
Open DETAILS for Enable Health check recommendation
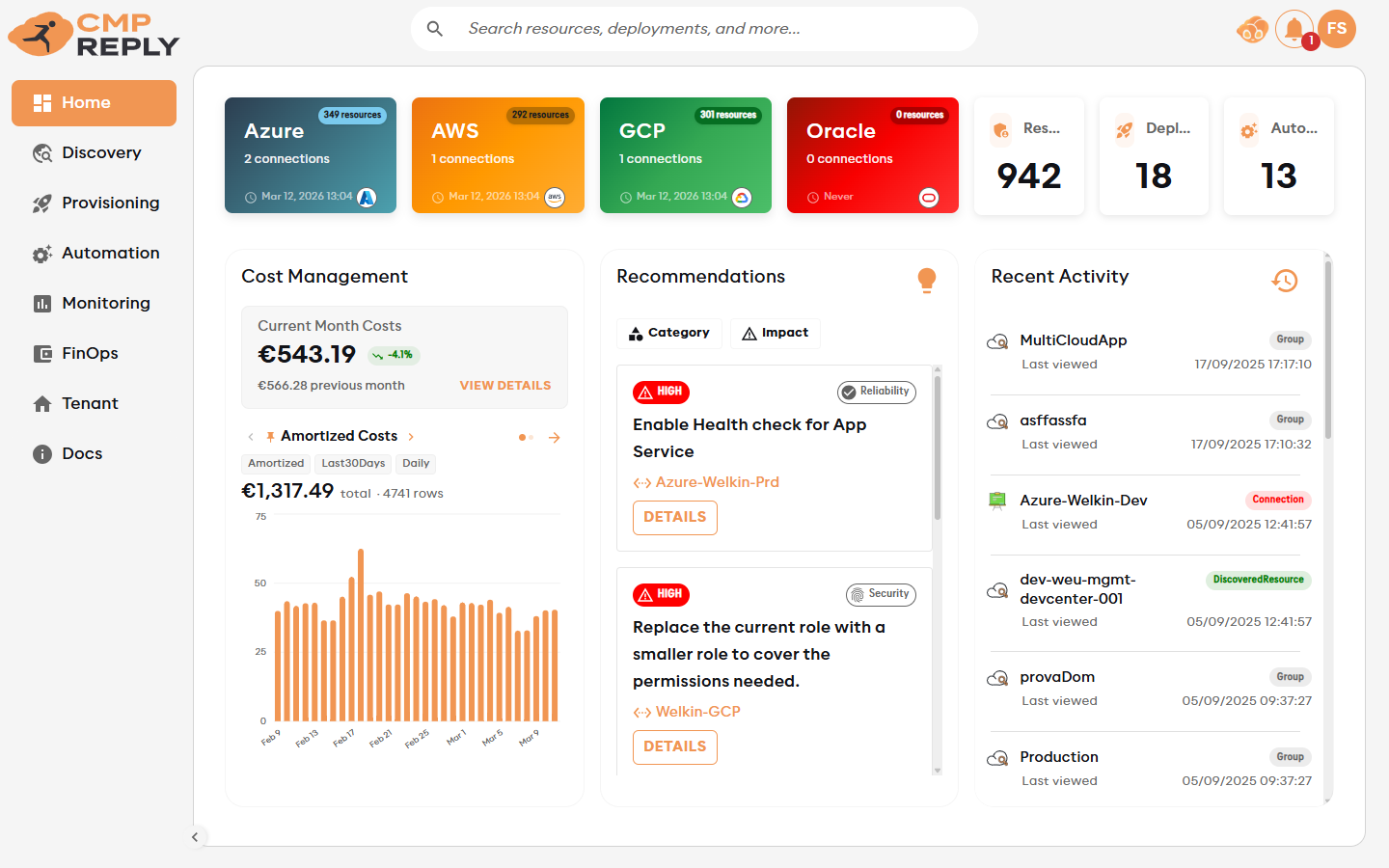(674, 517)
